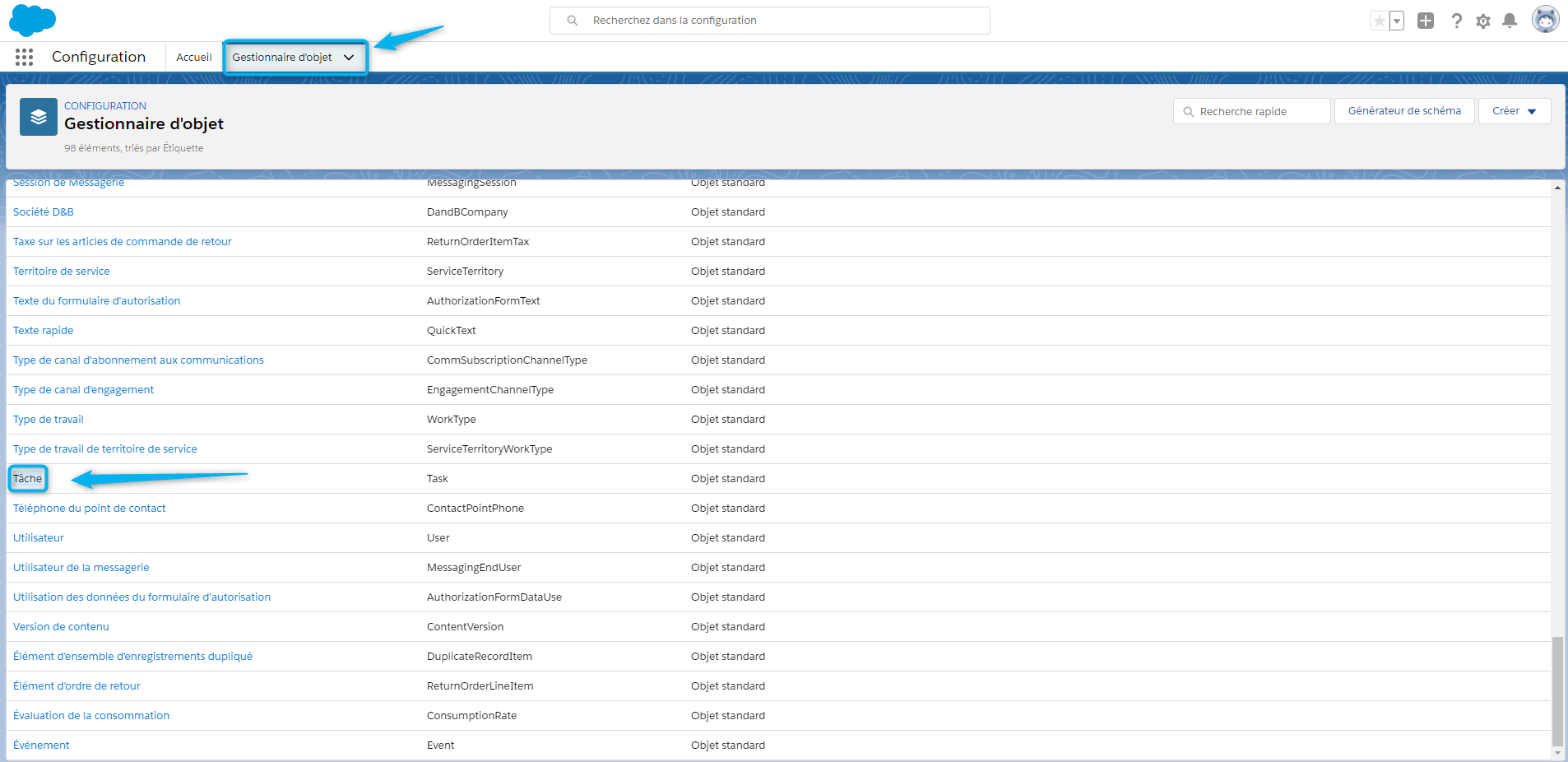Open the setup gear icon
The width and height of the screenshot is (1568, 762).
point(1482,21)
